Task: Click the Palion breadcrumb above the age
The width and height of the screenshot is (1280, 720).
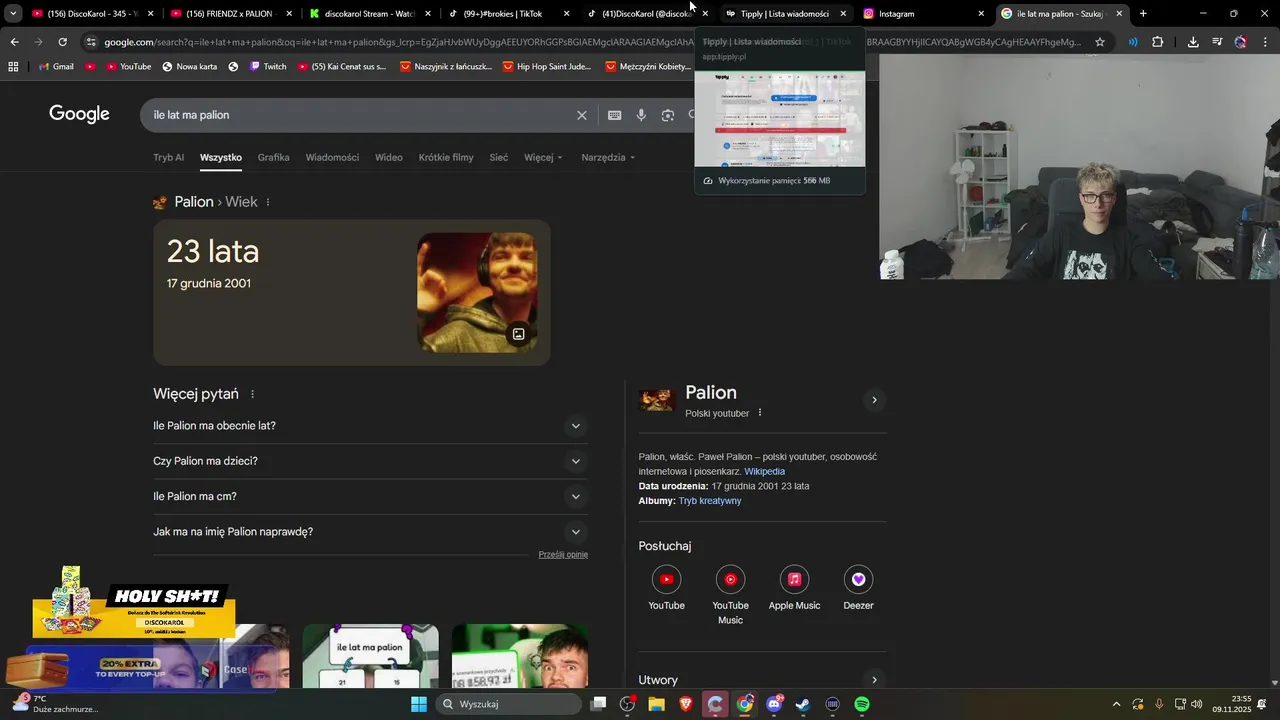Action: pos(193,202)
